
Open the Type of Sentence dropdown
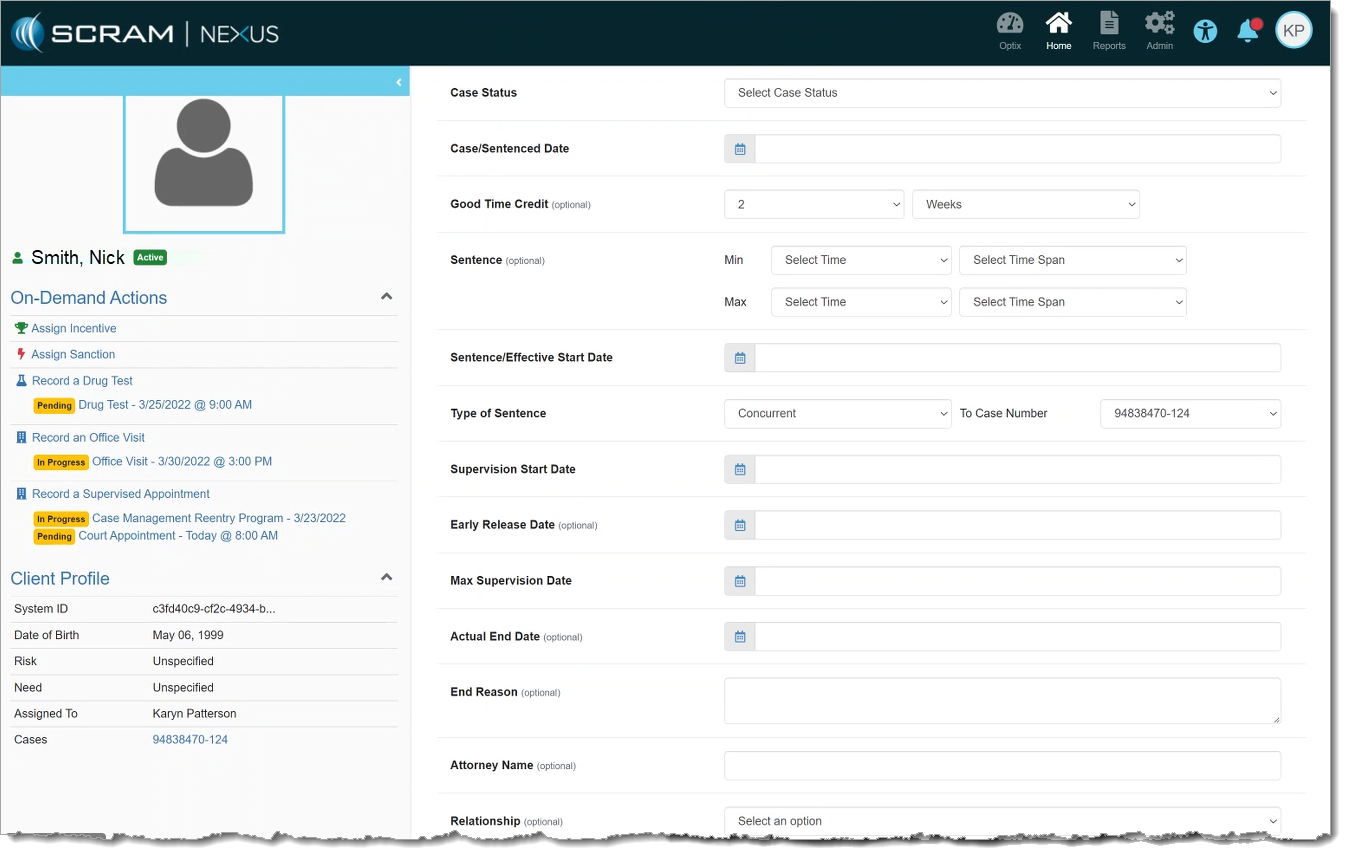(837, 414)
